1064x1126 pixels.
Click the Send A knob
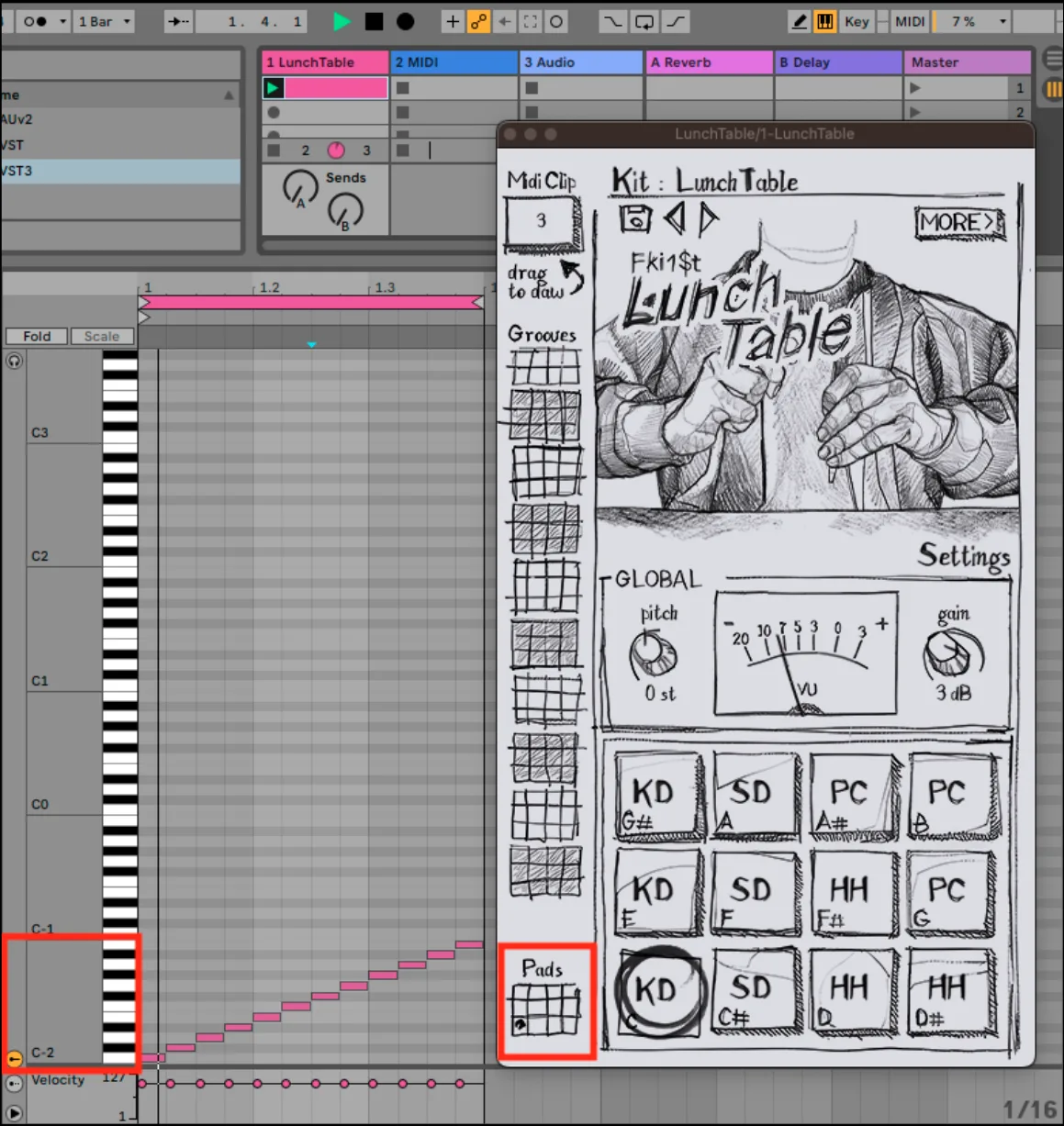(x=299, y=188)
